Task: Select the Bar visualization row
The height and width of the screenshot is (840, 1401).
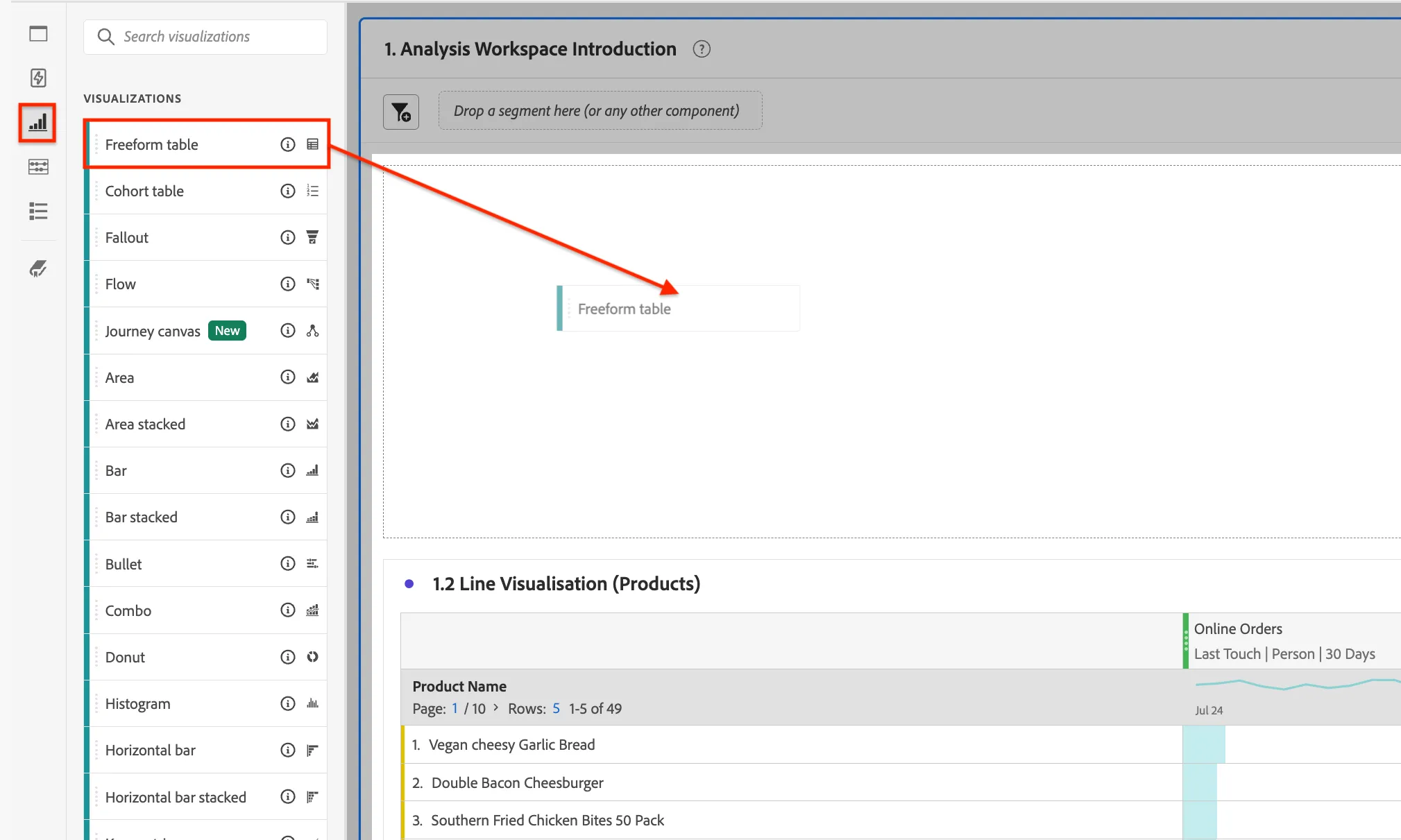Action: point(206,470)
